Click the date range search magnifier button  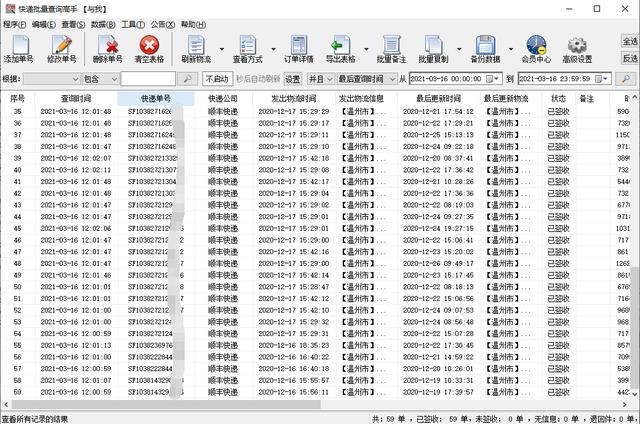[625, 79]
